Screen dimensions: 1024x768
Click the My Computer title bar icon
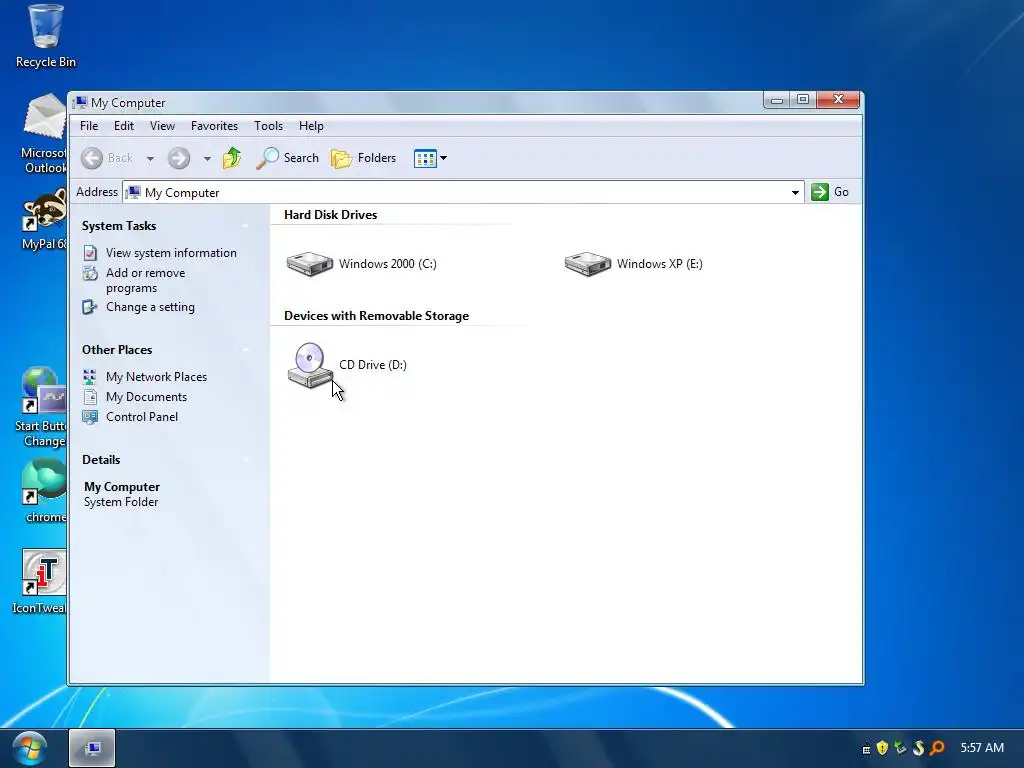tap(80, 103)
